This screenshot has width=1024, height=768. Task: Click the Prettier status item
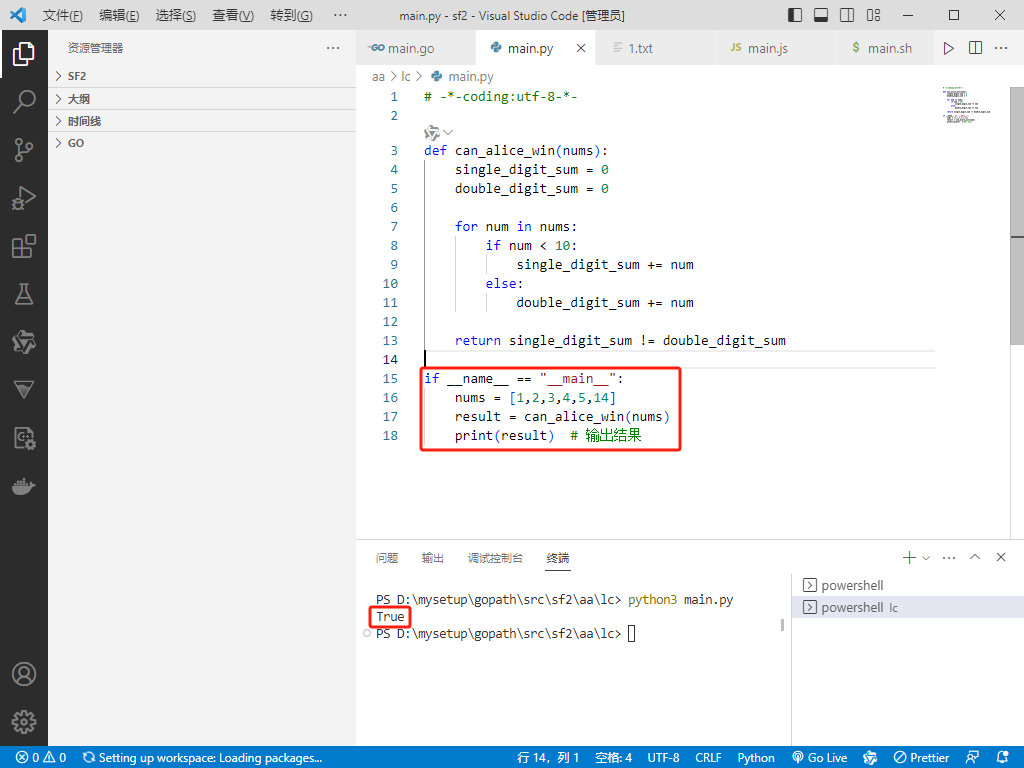coord(921,758)
